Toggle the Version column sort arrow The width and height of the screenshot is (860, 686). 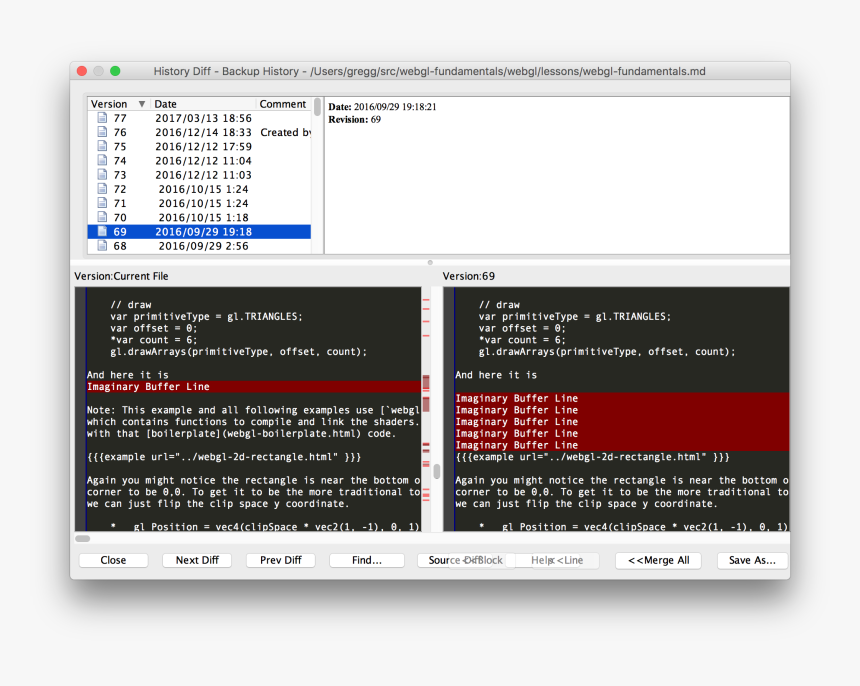click(x=141, y=104)
